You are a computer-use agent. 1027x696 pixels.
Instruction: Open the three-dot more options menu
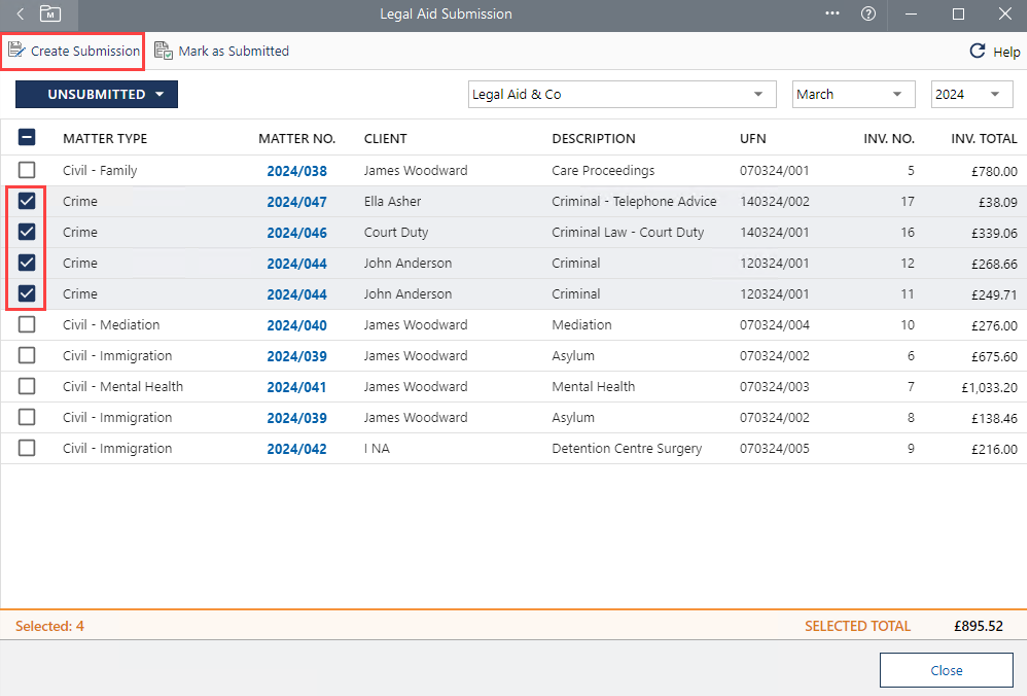(833, 14)
